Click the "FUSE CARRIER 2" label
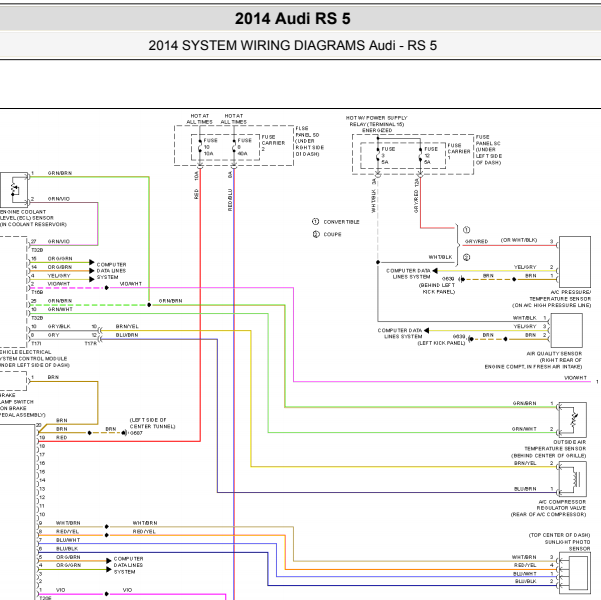601x600 pixels. click(273, 143)
